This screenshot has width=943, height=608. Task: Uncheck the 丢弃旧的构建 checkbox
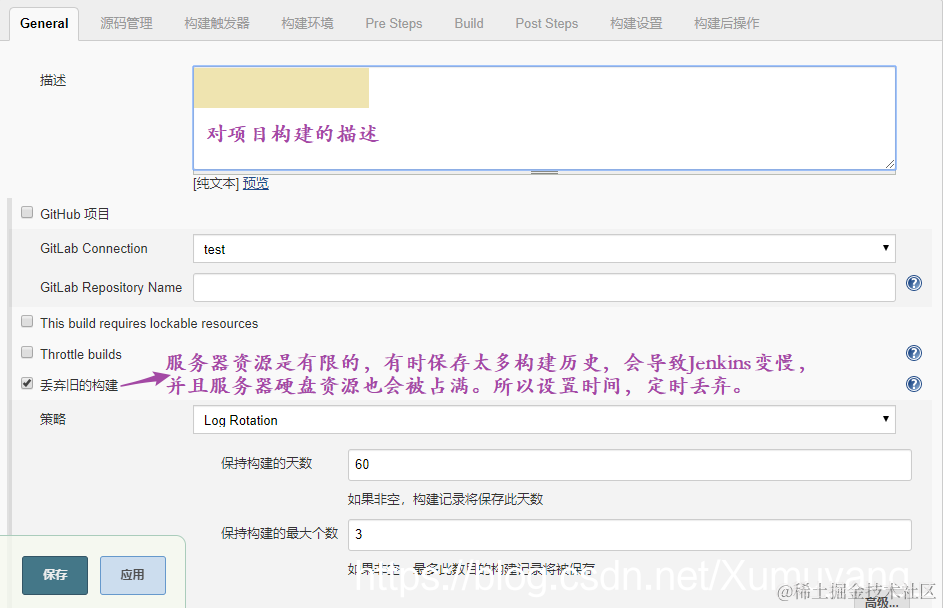[x=26, y=383]
